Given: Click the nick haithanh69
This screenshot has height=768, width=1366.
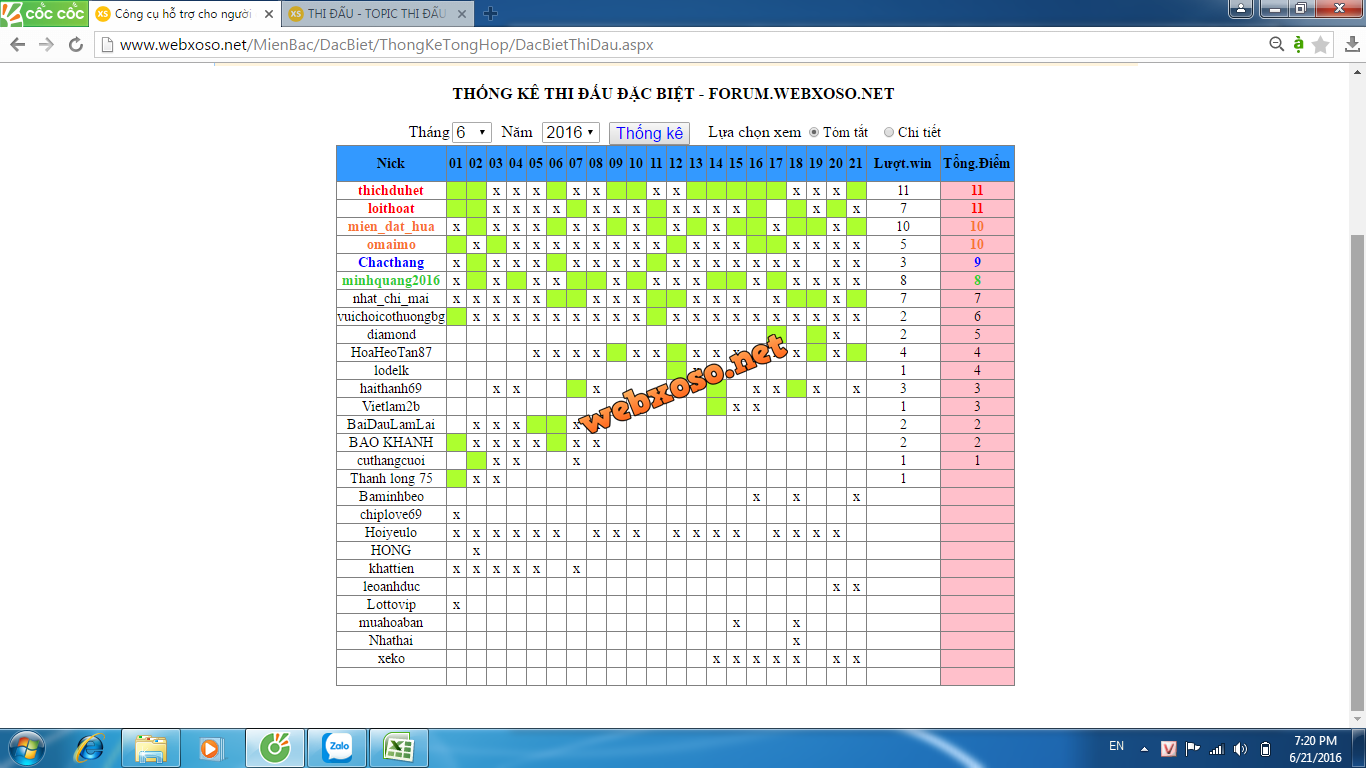Looking at the screenshot, I should (x=391, y=388).
